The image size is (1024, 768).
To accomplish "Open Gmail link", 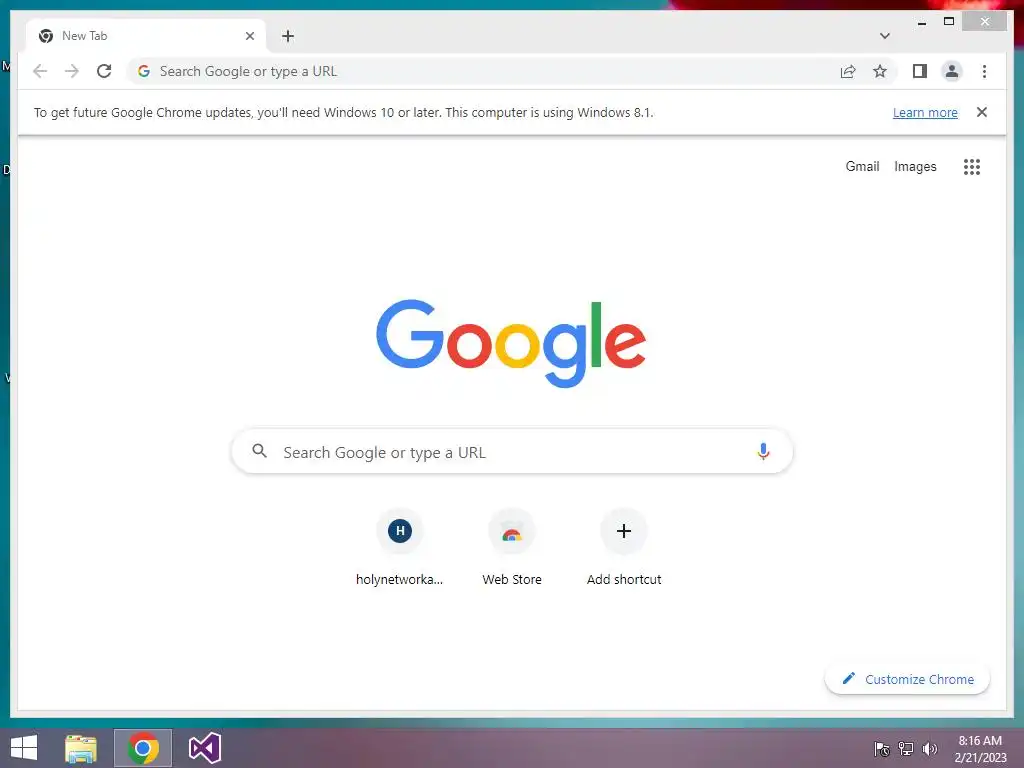I will point(862,167).
